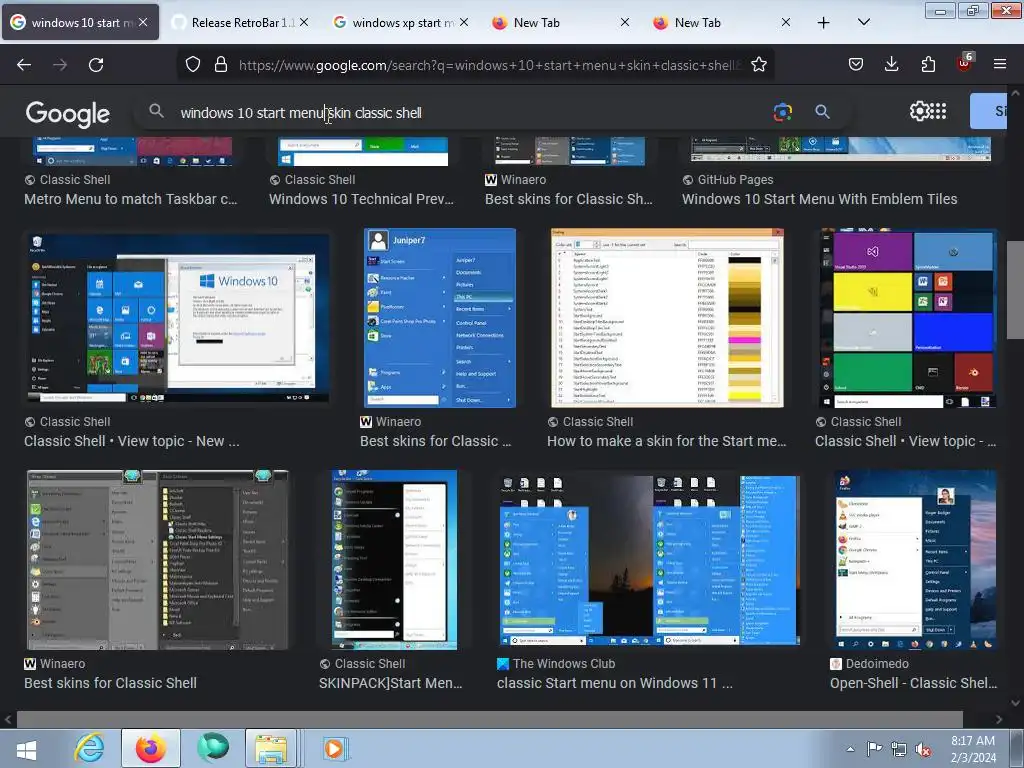This screenshot has width=1024, height=768.
Task: Open Open-Shell Classic Shell Dedoimedo link
Action: [913, 683]
